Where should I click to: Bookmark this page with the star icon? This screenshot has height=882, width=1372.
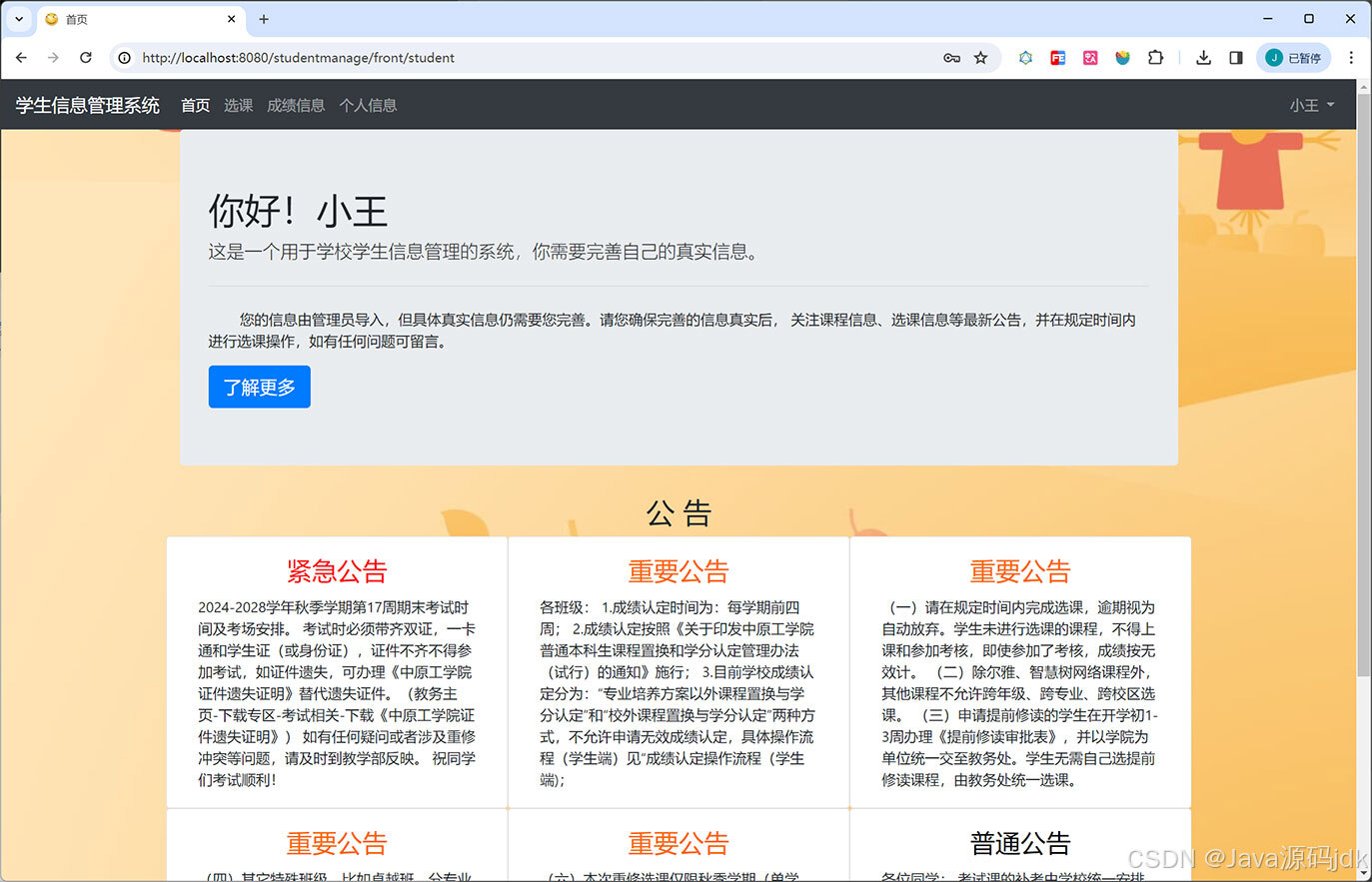(981, 58)
